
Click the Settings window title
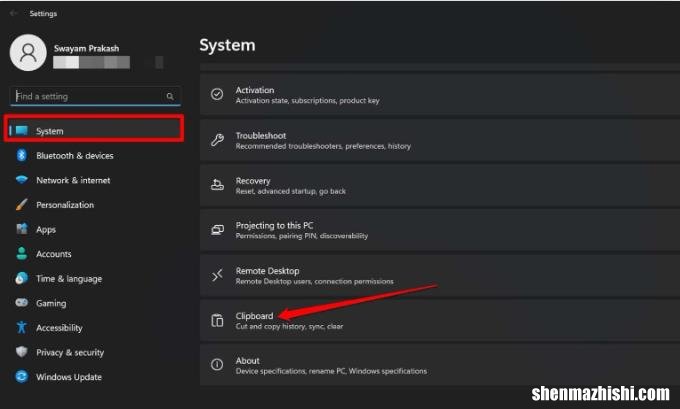pos(43,13)
